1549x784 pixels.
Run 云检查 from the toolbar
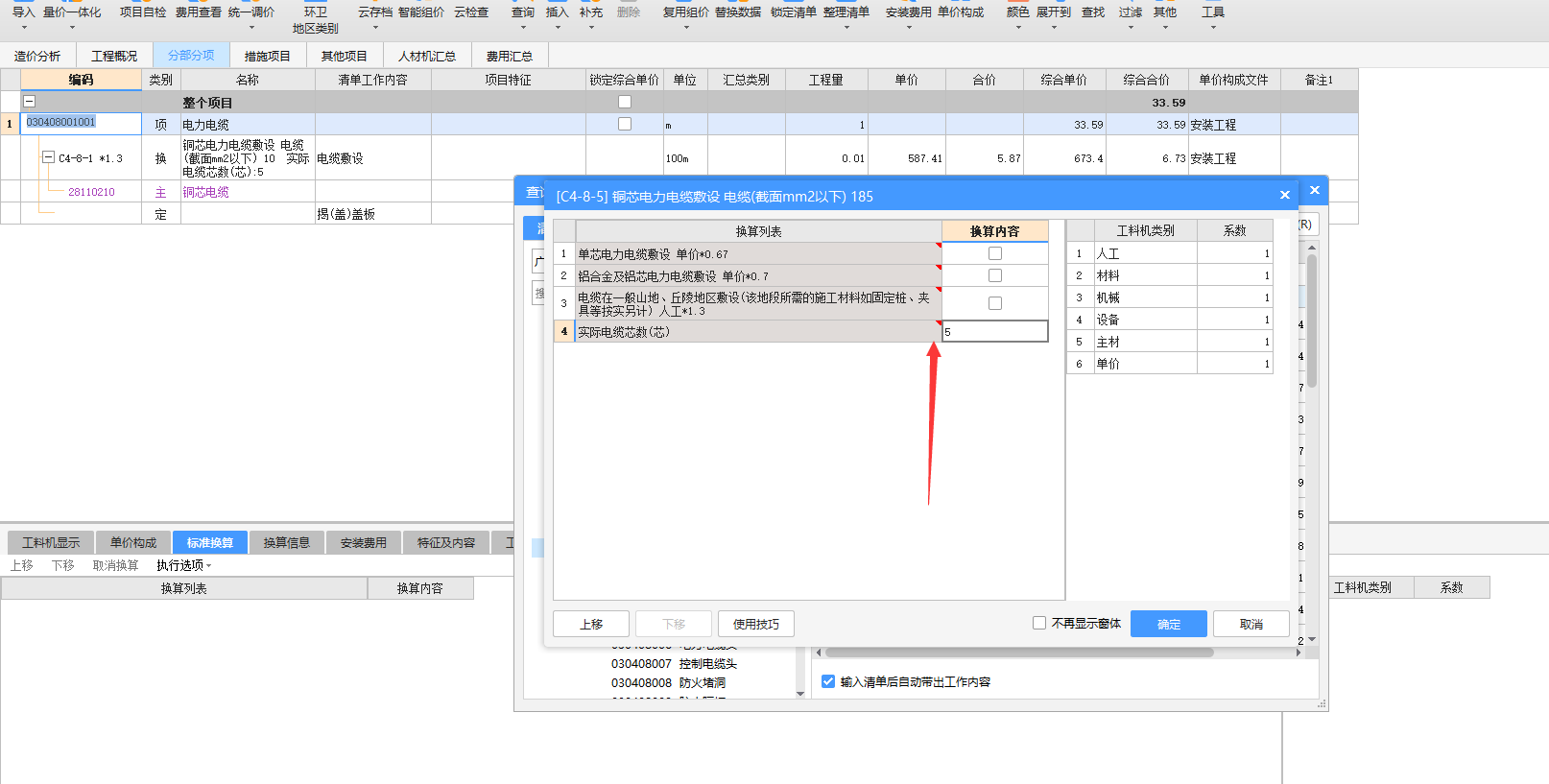(x=471, y=12)
